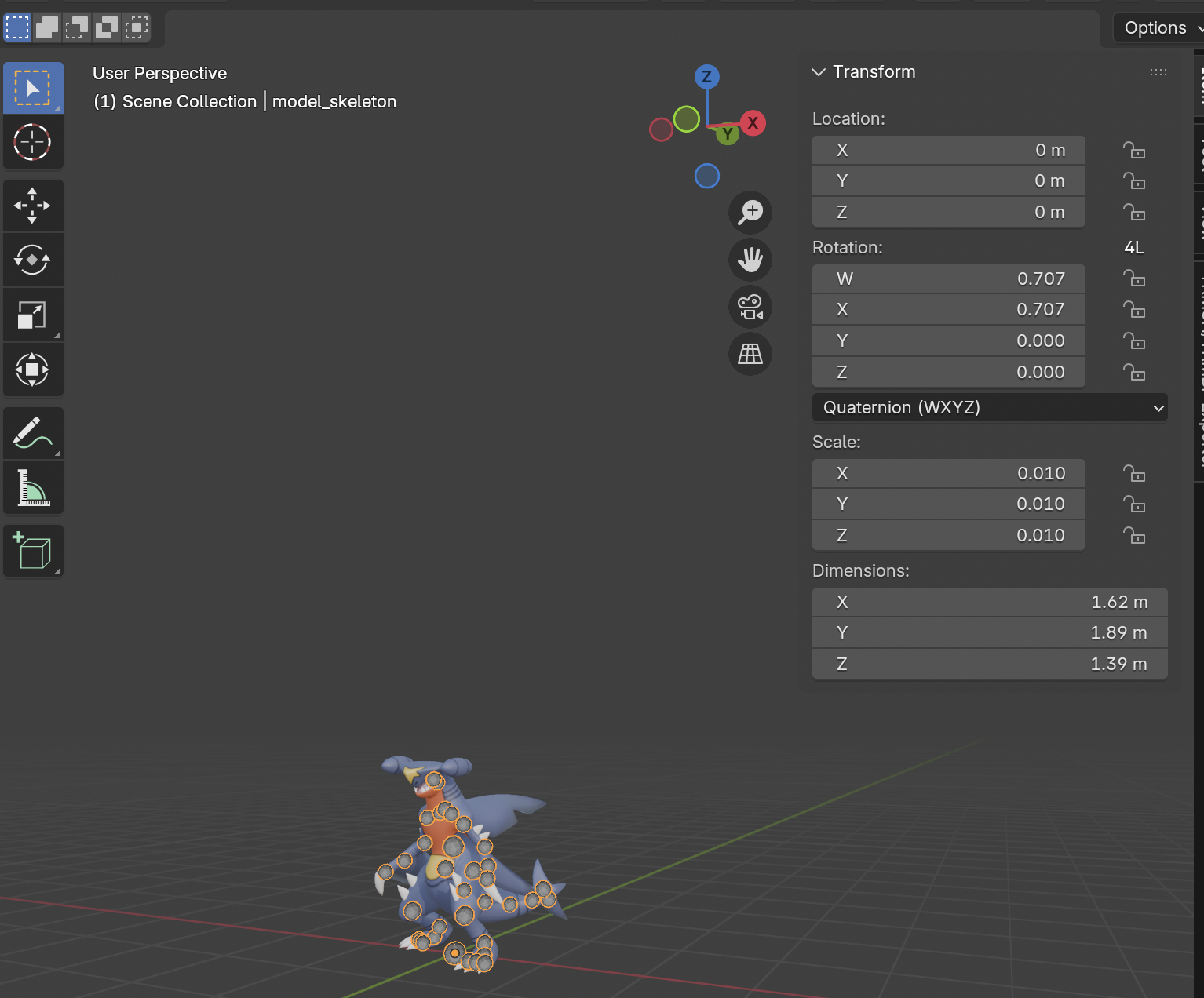Lock Rotation W value
This screenshot has height=998, width=1204.
coord(1134,279)
